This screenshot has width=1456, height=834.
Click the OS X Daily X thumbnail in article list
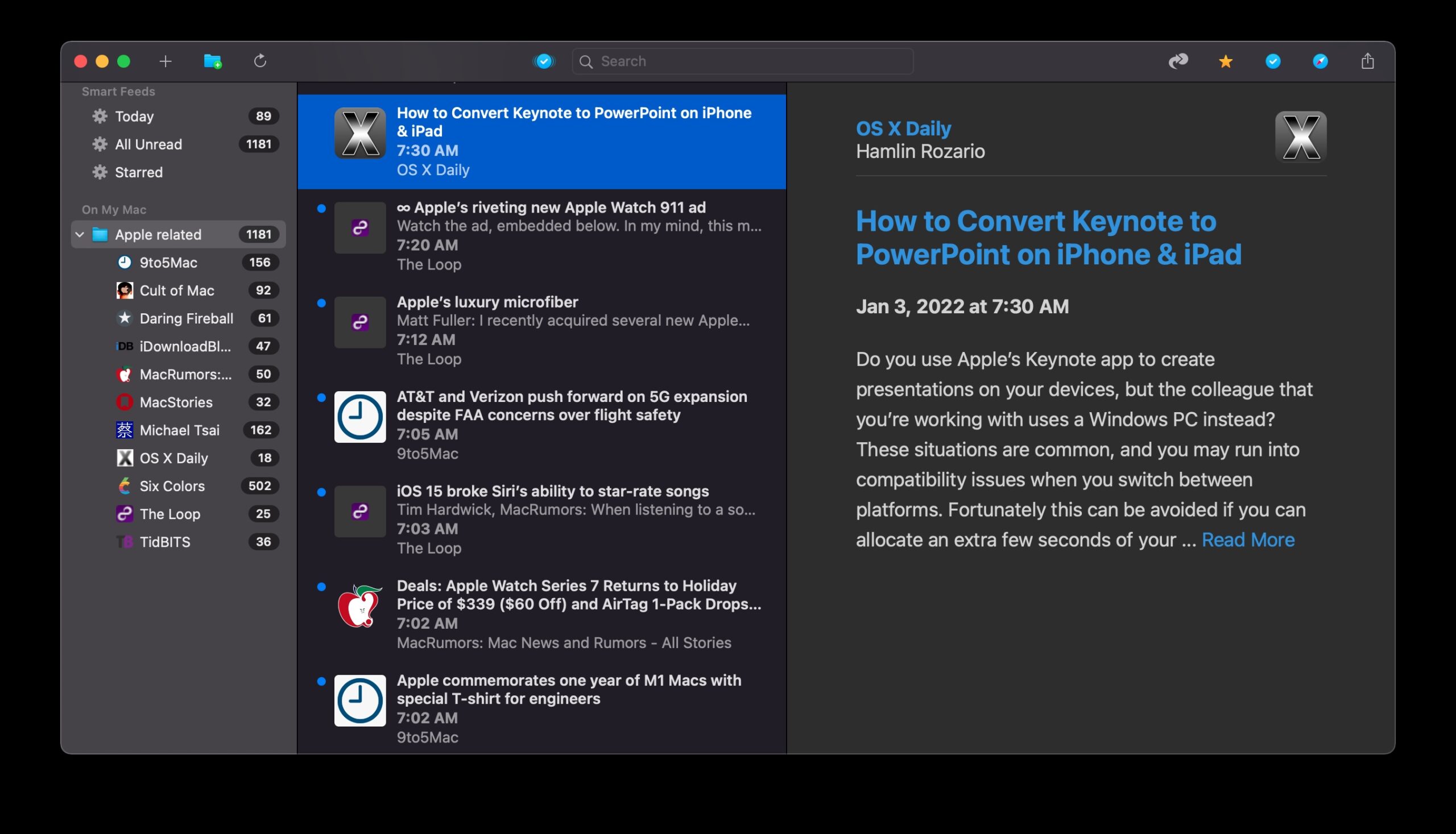pyautogui.click(x=360, y=133)
